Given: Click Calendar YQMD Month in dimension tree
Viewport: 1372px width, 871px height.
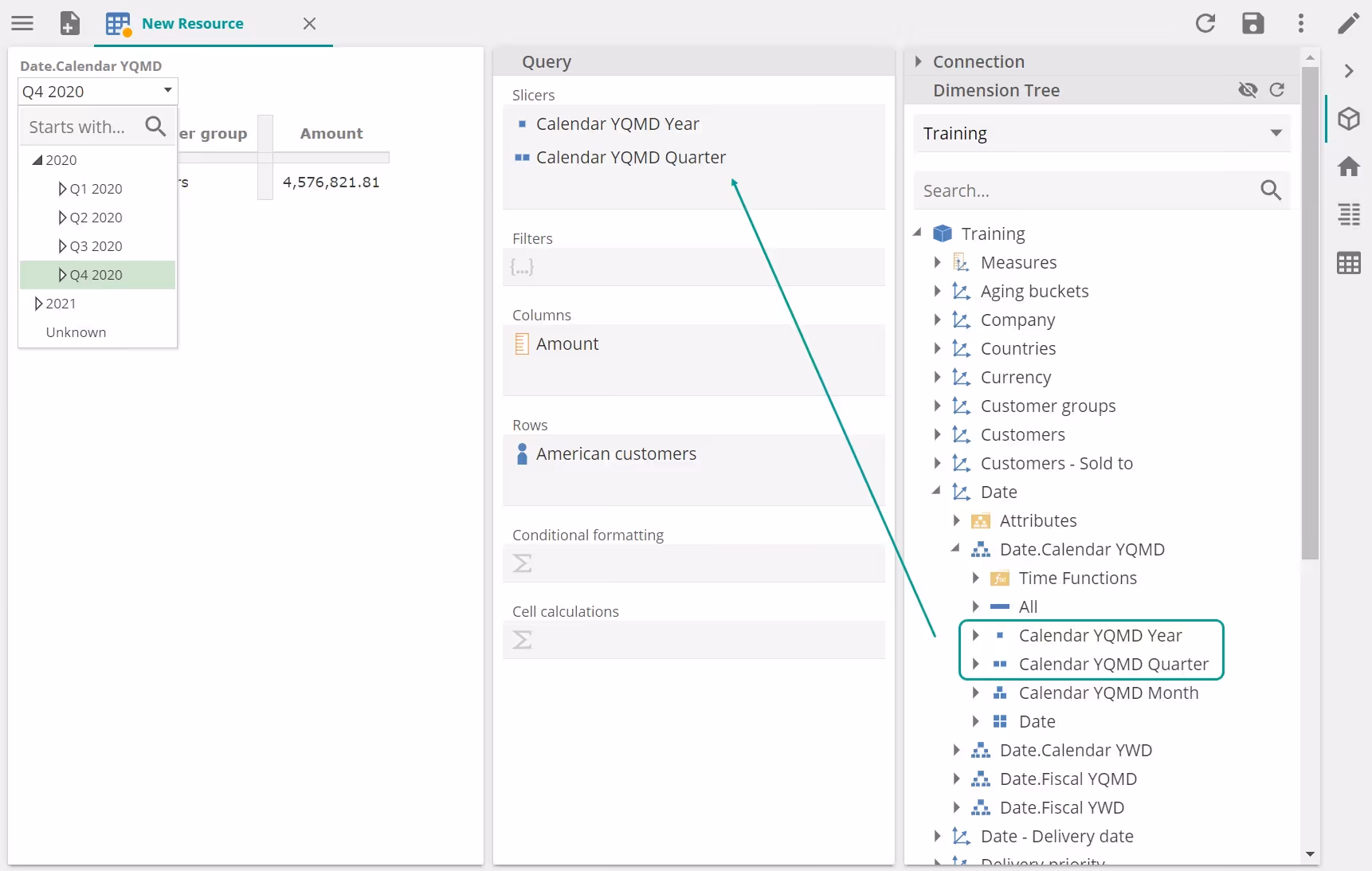Looking at the screenshot, I should (1107, 692).
